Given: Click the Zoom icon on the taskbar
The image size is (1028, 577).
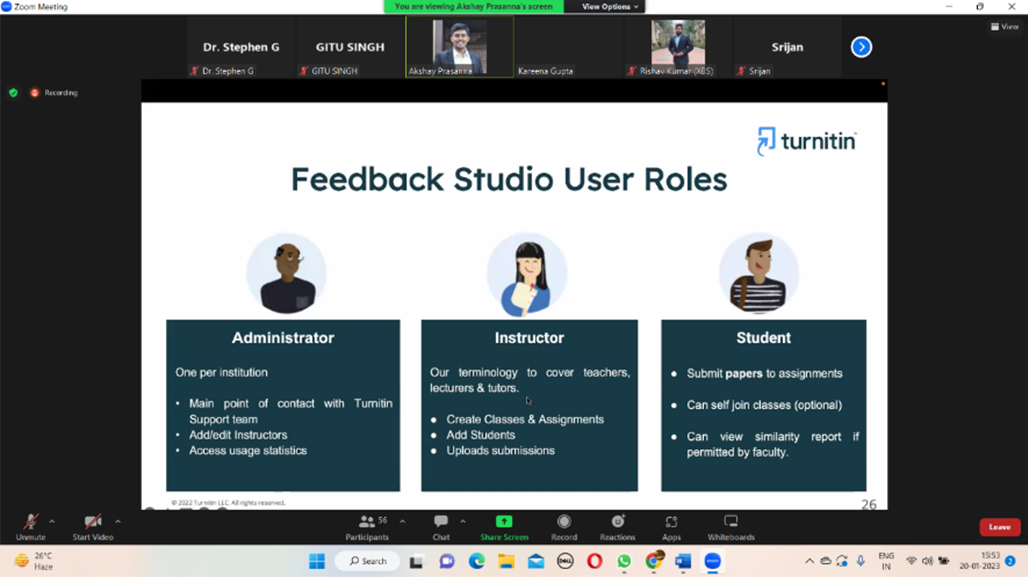Looking at the screenshot, I should [x=713, y=561].
